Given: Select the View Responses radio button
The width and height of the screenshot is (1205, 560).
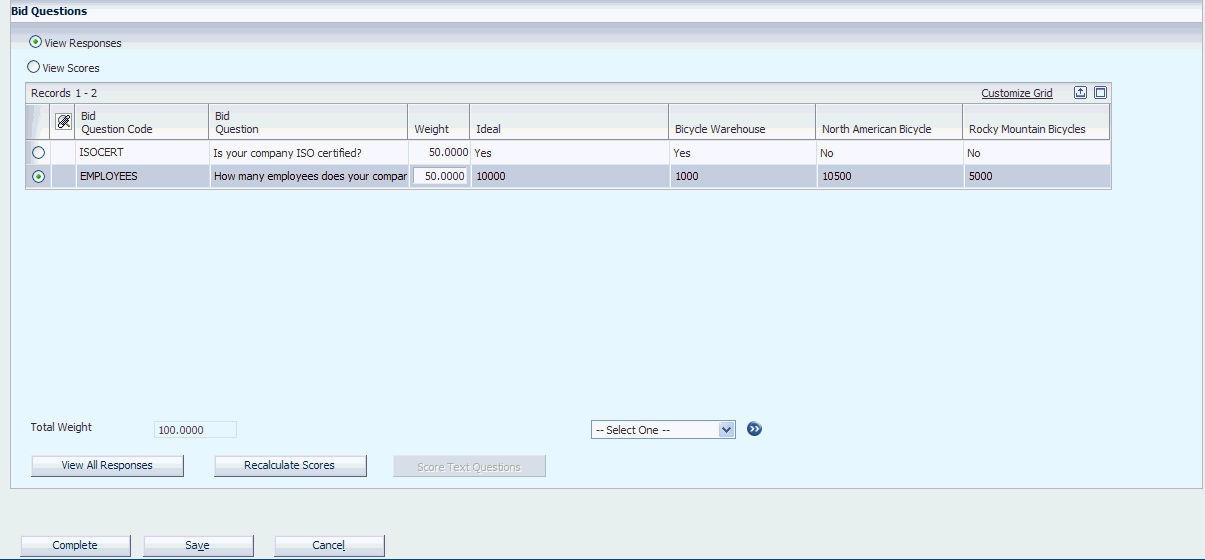Looking at the screenshot, I should pyautogui.click(x=36, y=42).
